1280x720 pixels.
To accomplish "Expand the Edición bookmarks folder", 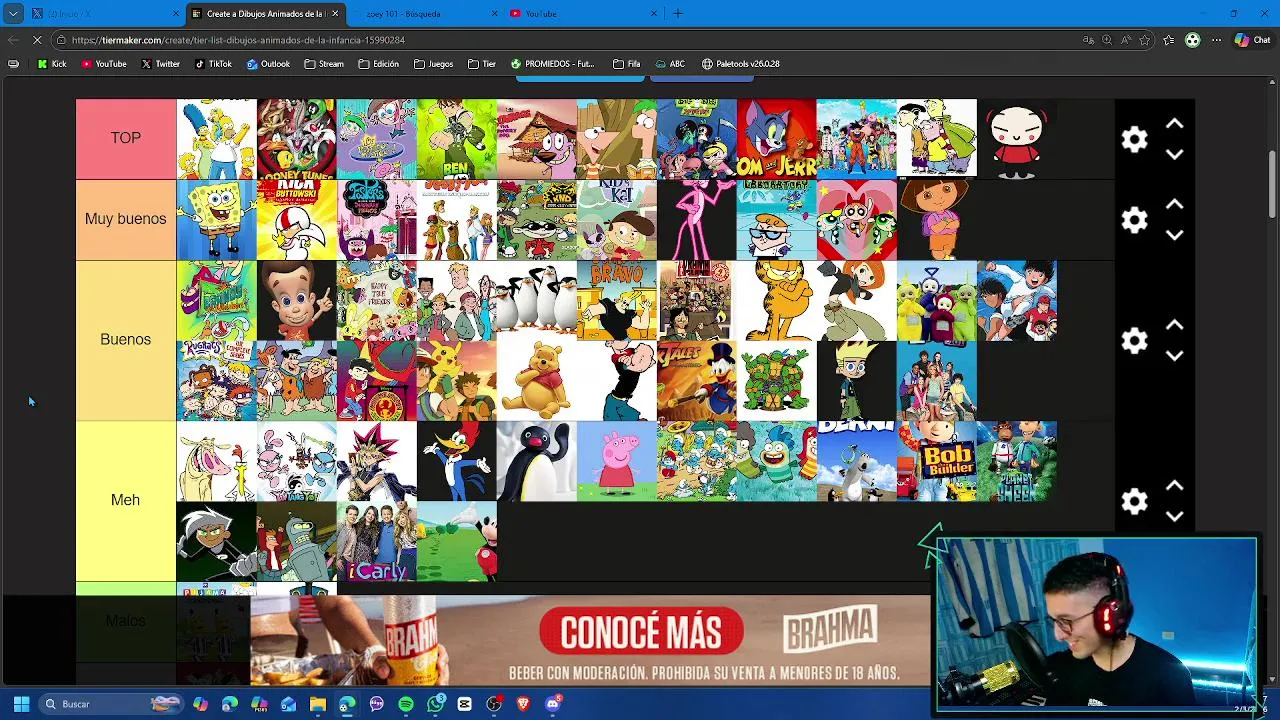I will pyautogui.click(x=379, y=64).
